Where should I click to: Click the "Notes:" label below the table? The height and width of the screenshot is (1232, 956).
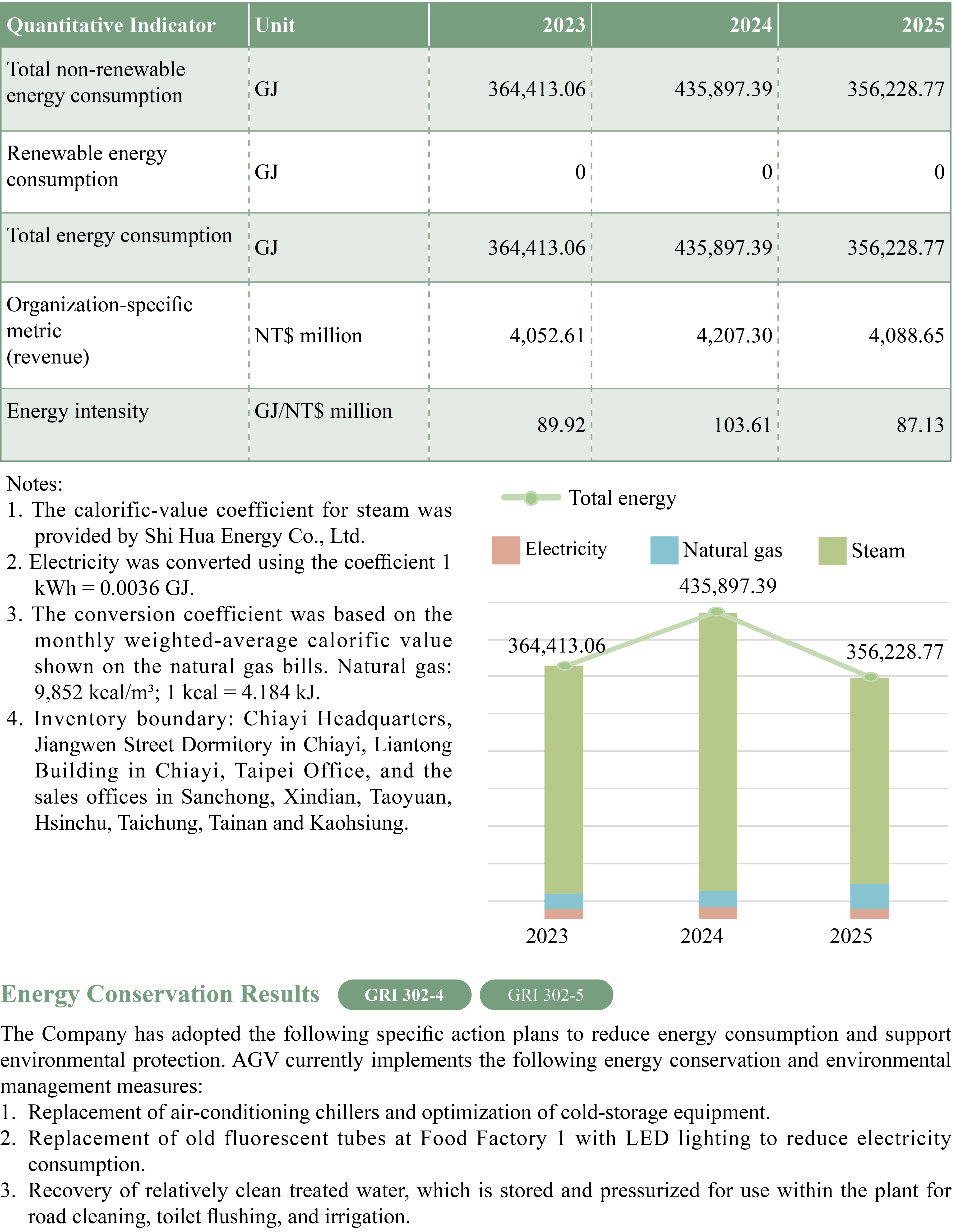click(34, 484)
